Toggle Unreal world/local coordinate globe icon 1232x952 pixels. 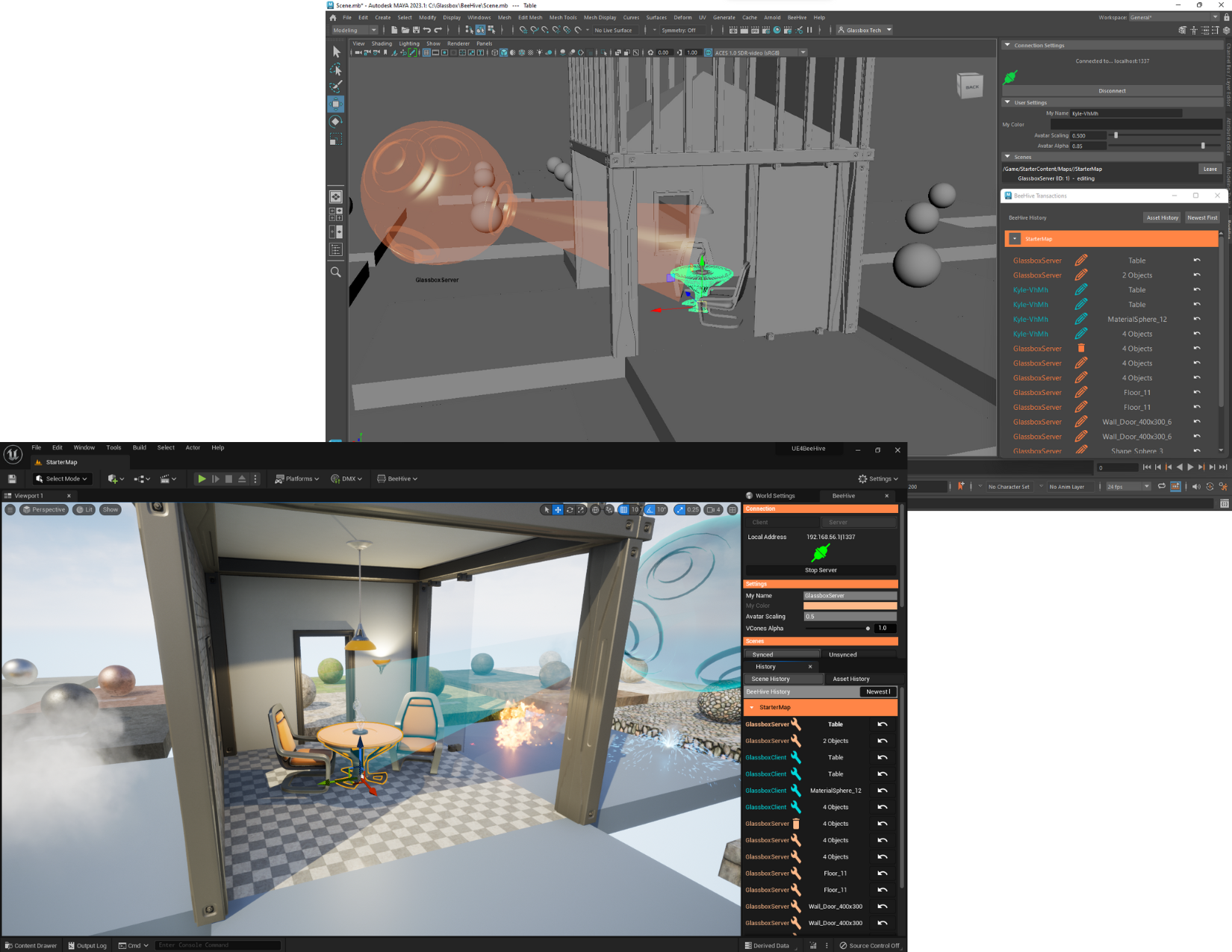click(x=595, y=509)
